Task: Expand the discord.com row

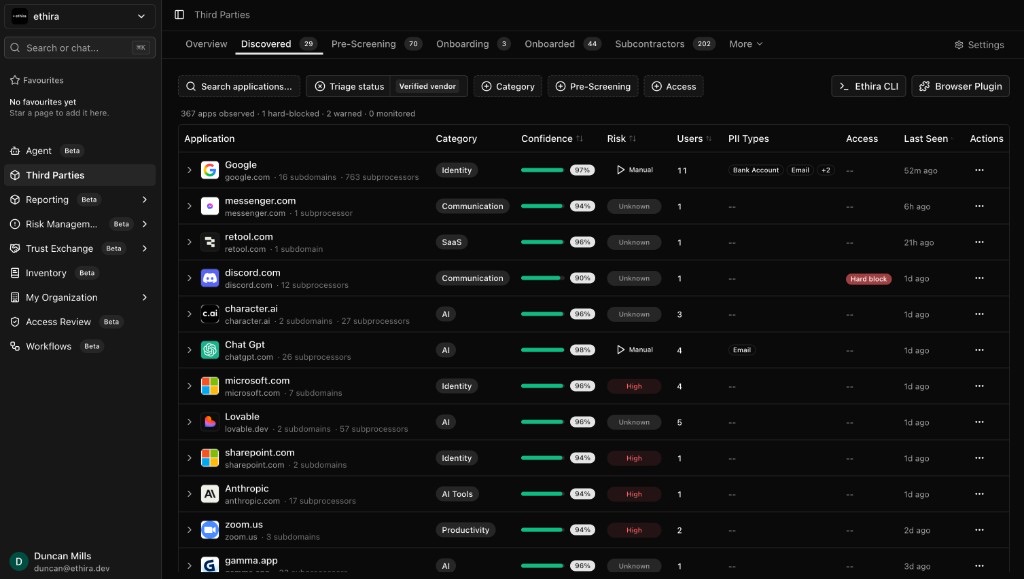Action: coord(189,278)
